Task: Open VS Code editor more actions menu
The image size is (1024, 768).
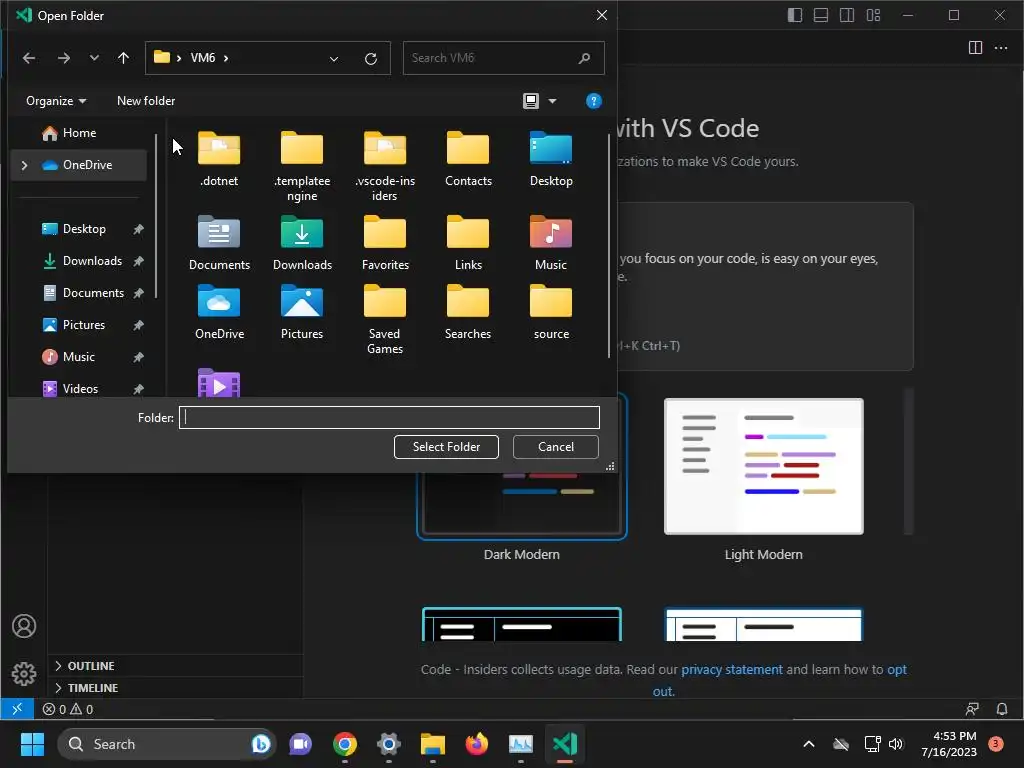Action: 1000,48
